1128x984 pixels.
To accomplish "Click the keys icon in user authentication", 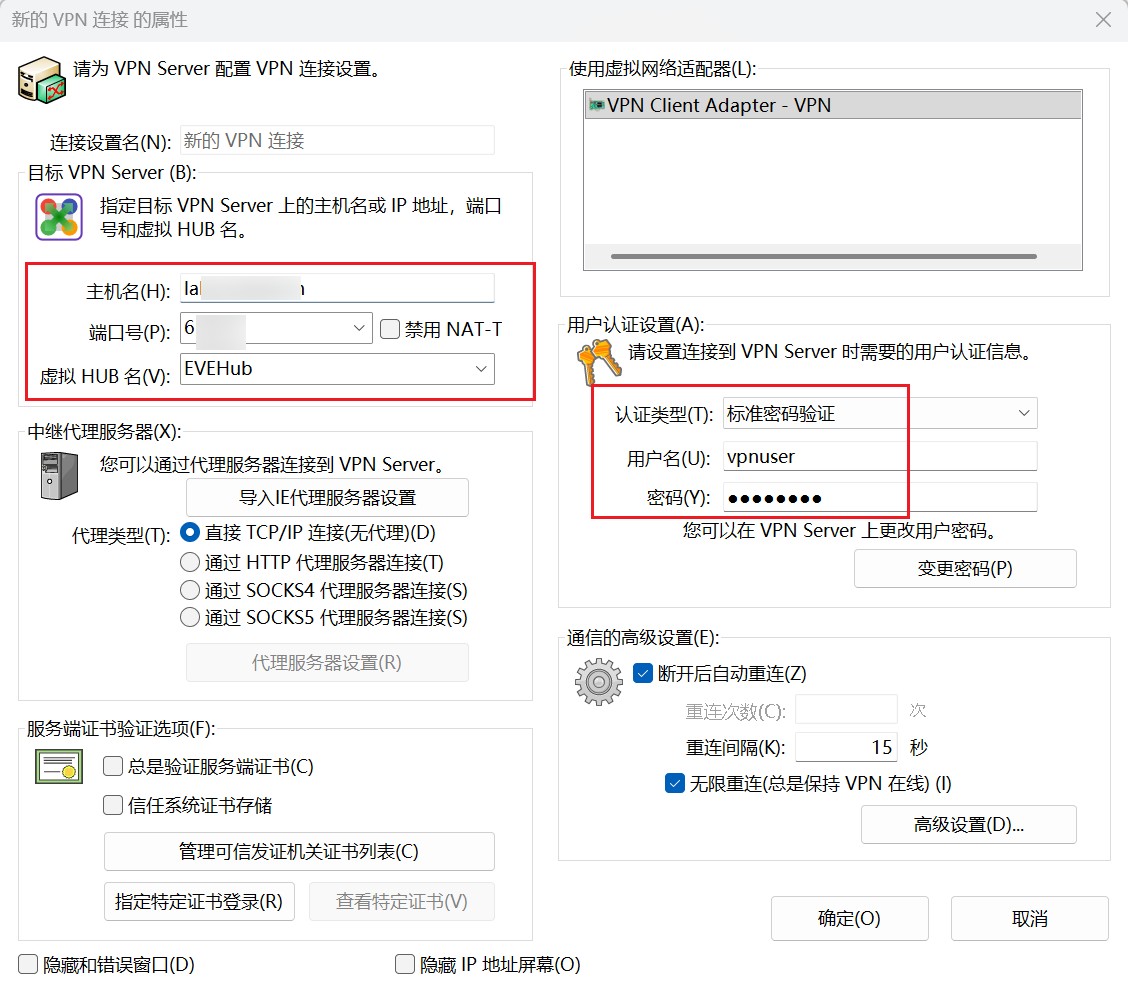I will [599, 362].
